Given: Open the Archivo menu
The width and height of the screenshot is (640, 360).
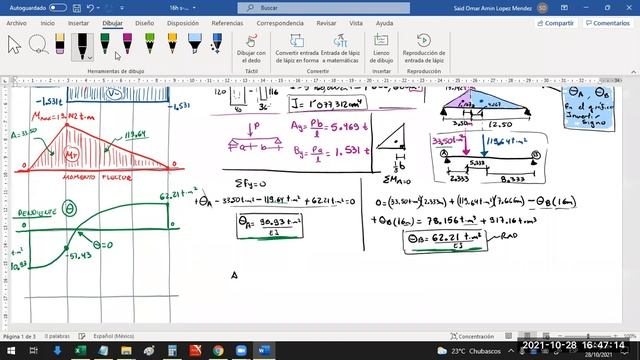Looking at the screenshot, I should coord(16,23).
